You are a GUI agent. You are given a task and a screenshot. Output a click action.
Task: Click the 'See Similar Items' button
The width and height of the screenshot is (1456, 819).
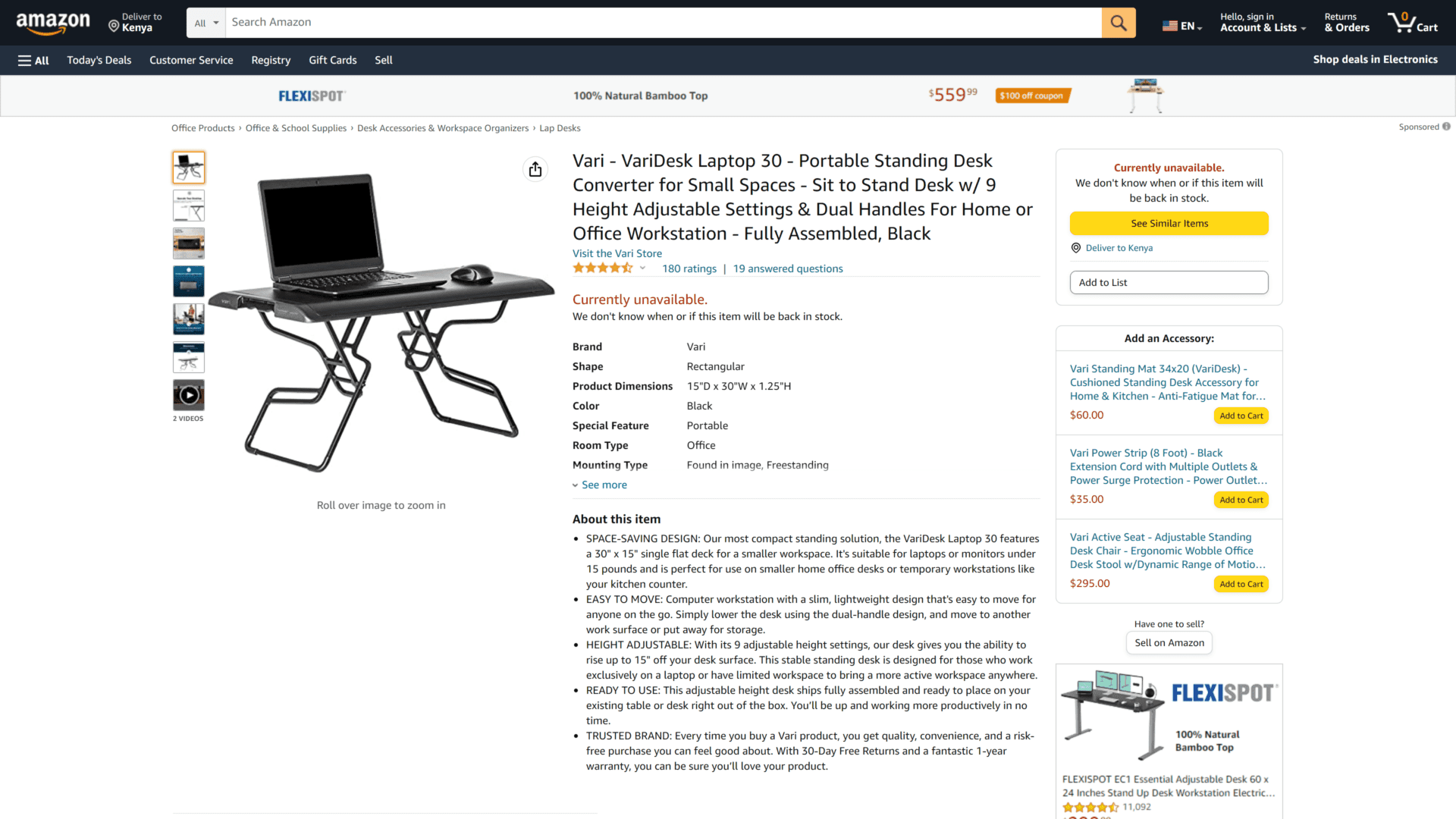[1169, 223]
